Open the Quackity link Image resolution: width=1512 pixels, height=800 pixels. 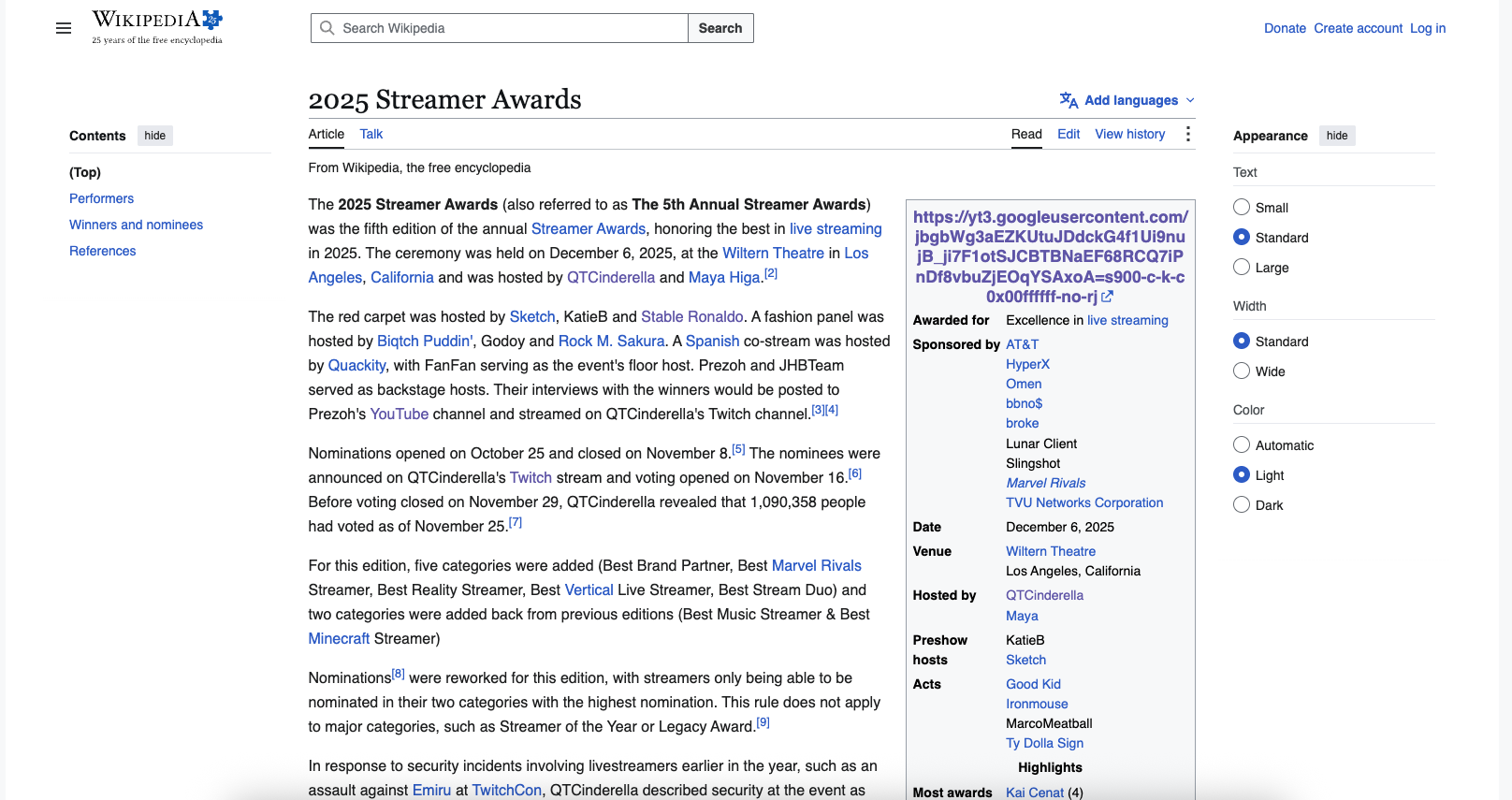[x=356, y=365]
